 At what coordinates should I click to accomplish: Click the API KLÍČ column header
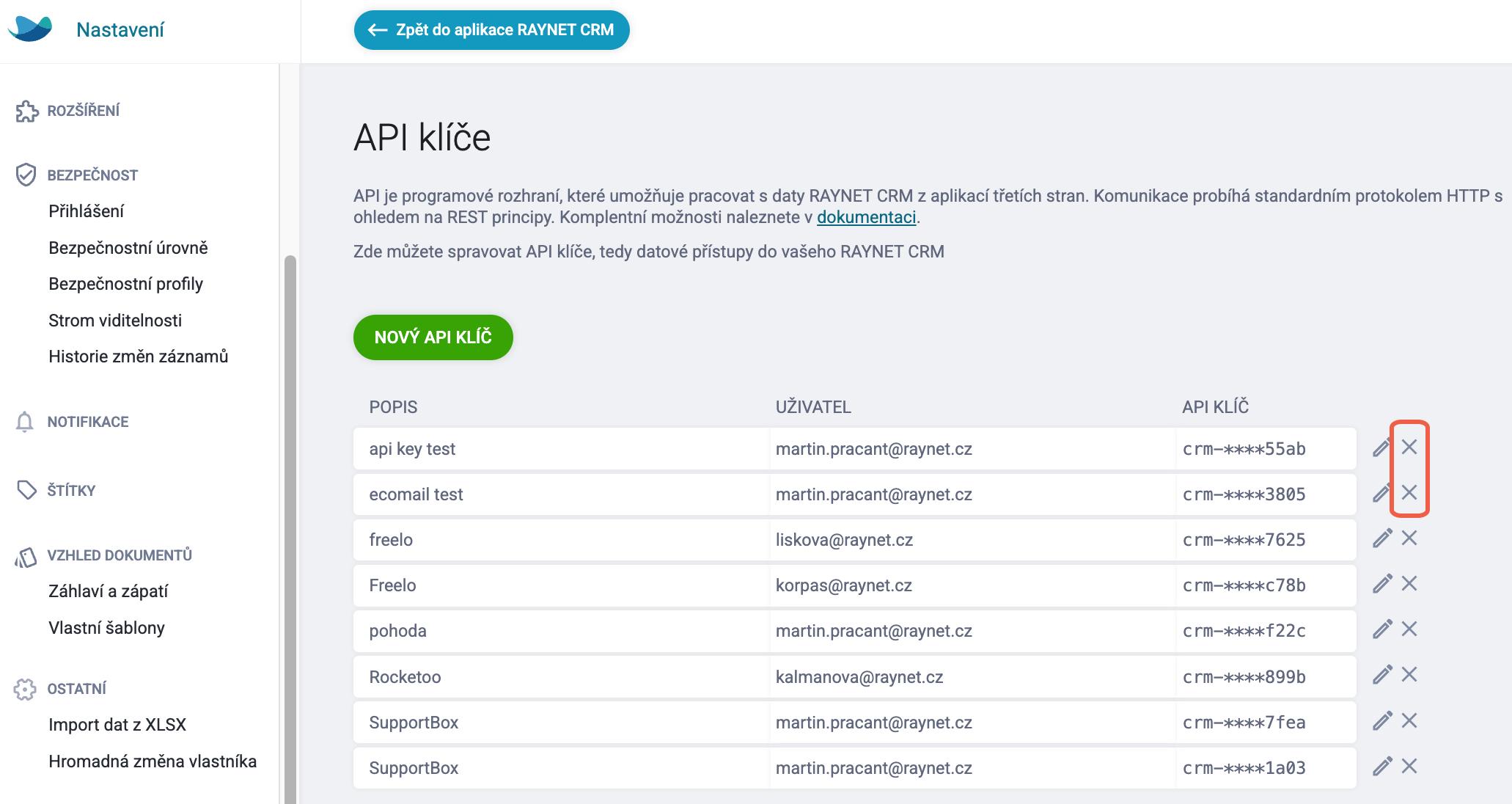pos(1215,407)
